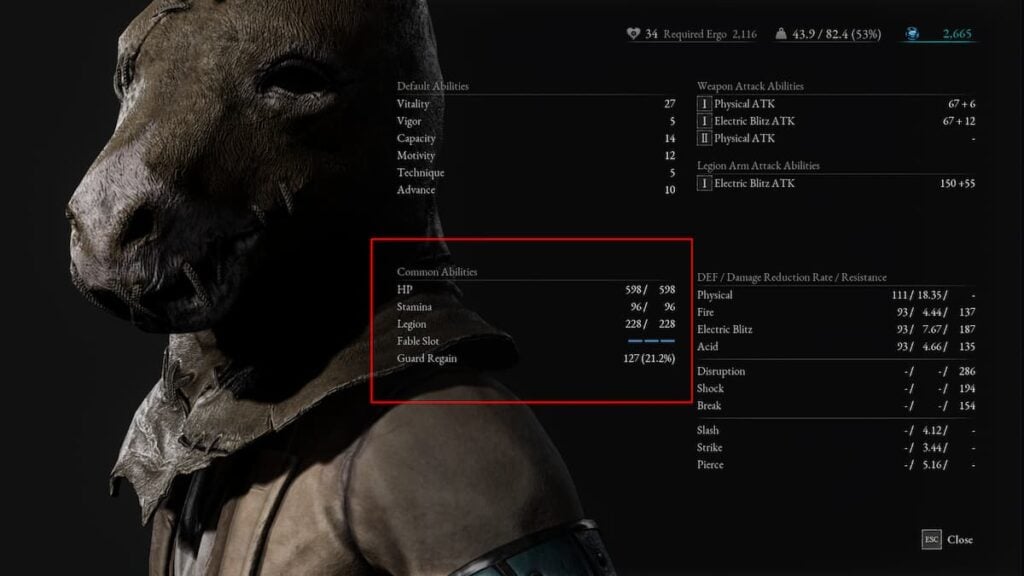Click the Guard Regain value 127 (21.2%)
This screenshot has width=1024, height=576.
pyautogui.click(x=649, y=358)
